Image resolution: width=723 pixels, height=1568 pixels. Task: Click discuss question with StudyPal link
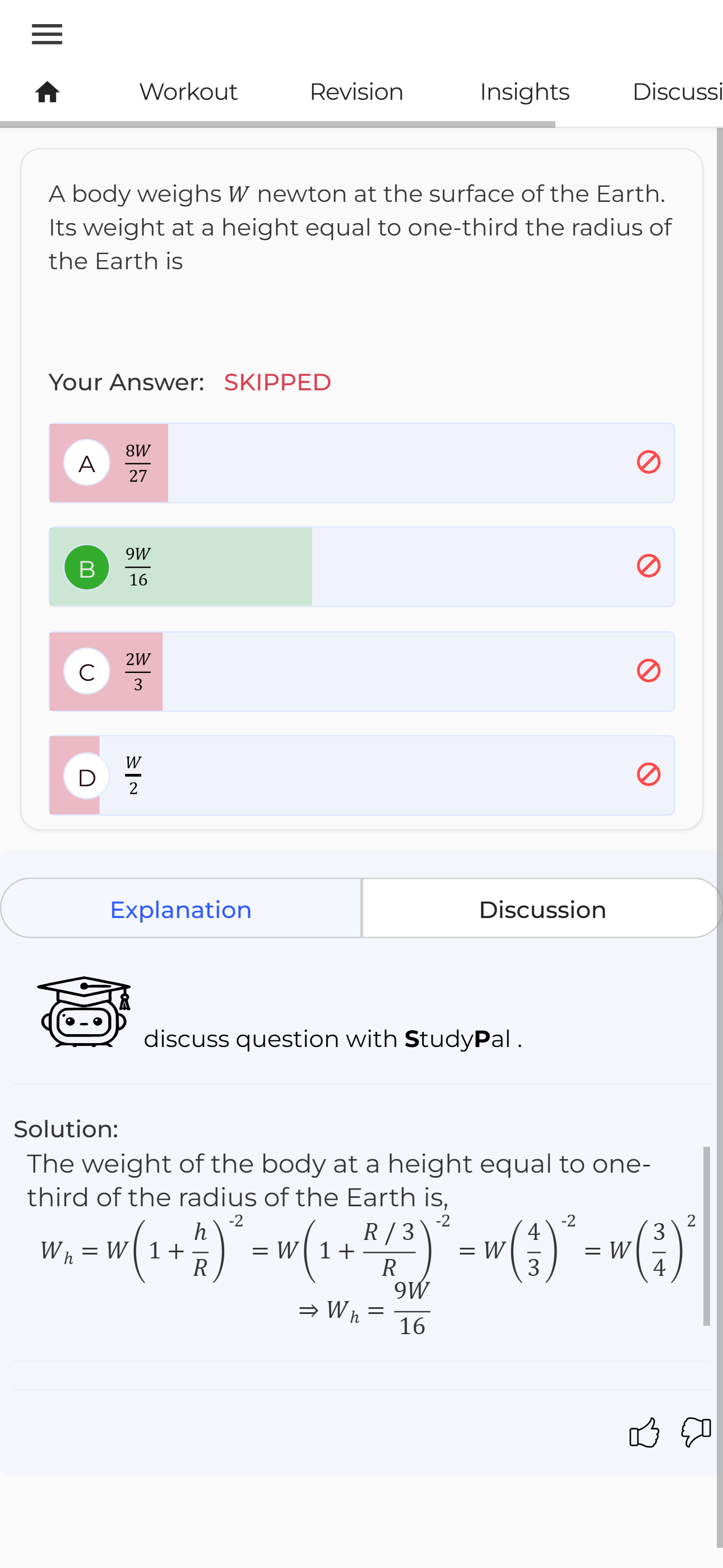pyautogui.click(x=333, y=1039)
